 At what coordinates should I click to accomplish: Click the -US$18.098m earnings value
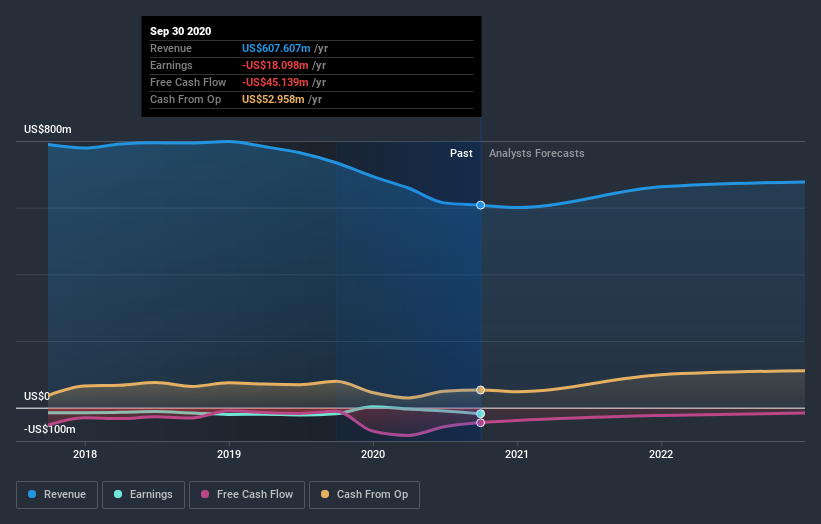click(x=275, y=65)
